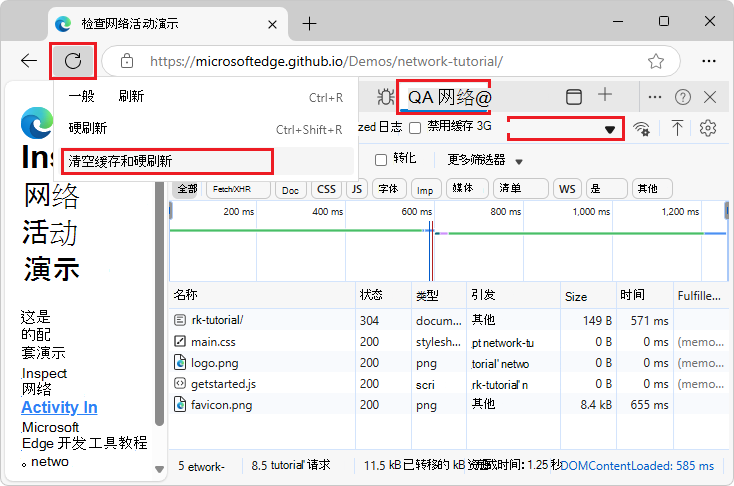The image size is (734, 486).
Task: Select the favicon.png request name
Action: click(x=221, y=405)
